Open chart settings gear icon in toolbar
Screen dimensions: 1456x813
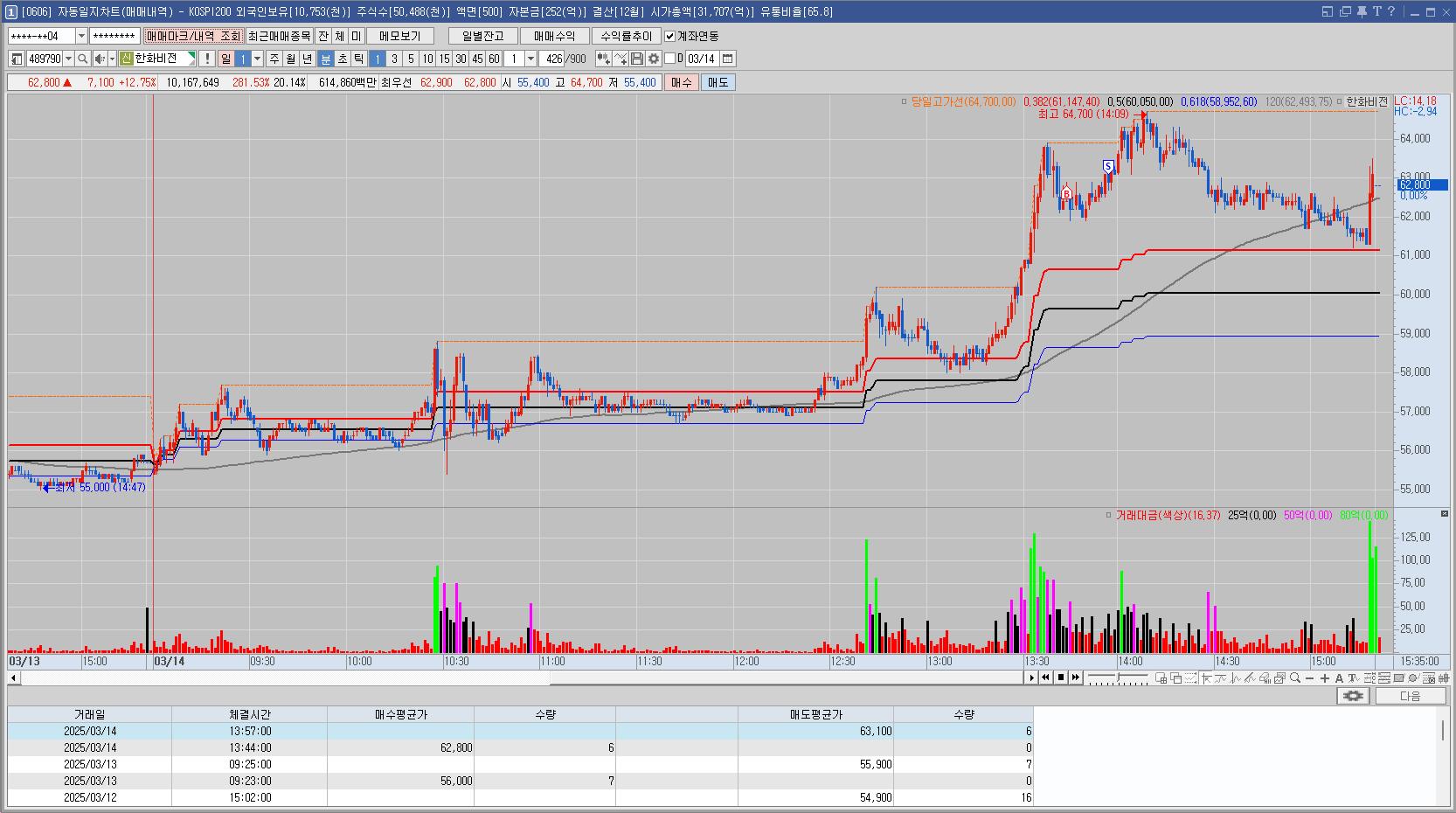click(654, 59)
